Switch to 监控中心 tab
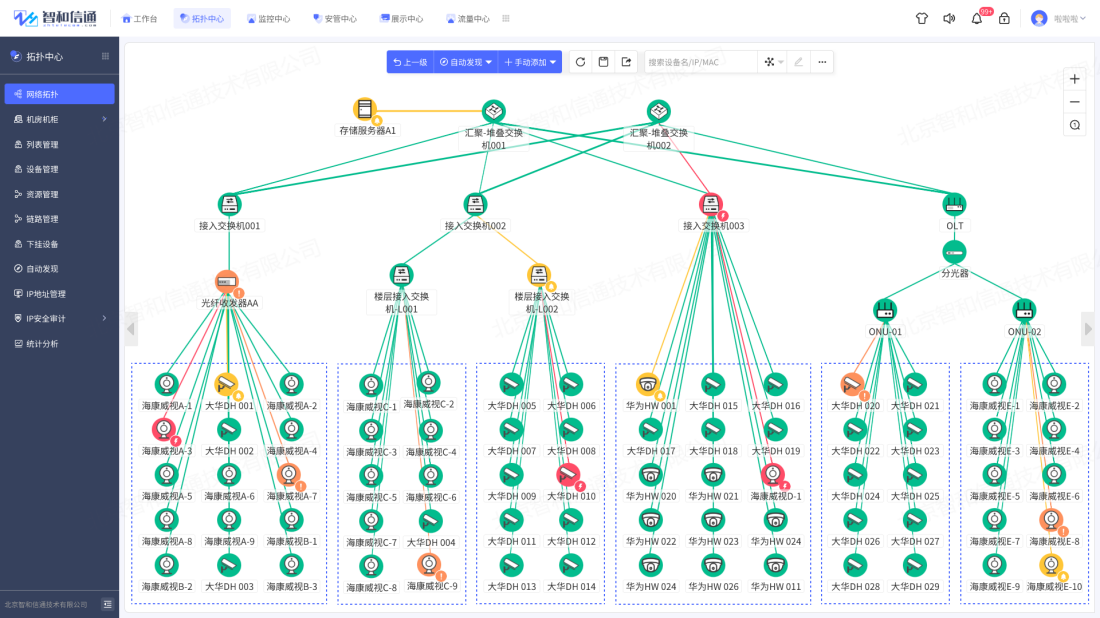1100x618 pixels. [269, 19]
